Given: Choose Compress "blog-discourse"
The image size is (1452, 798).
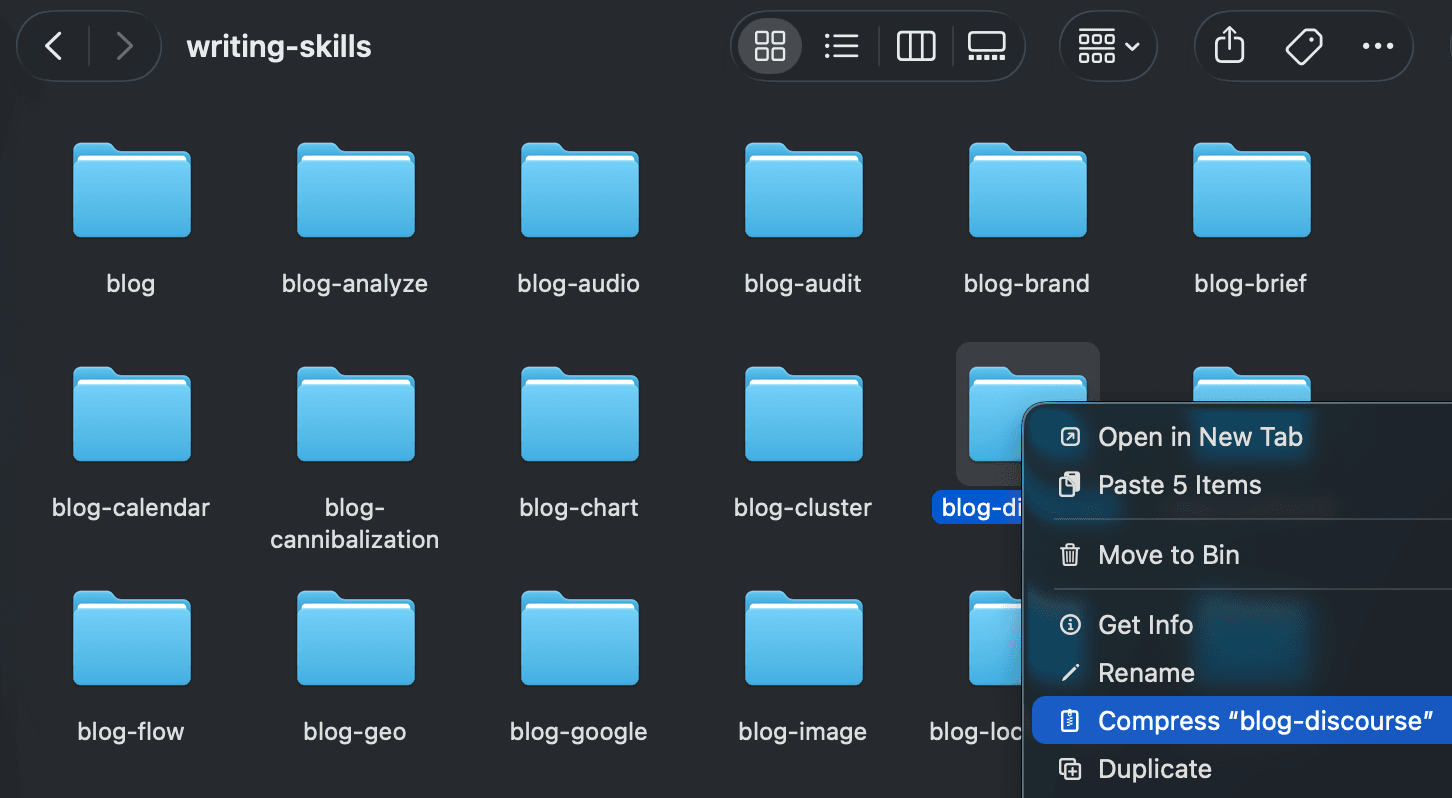Looking at the screenshot, I should (1241, 721).
